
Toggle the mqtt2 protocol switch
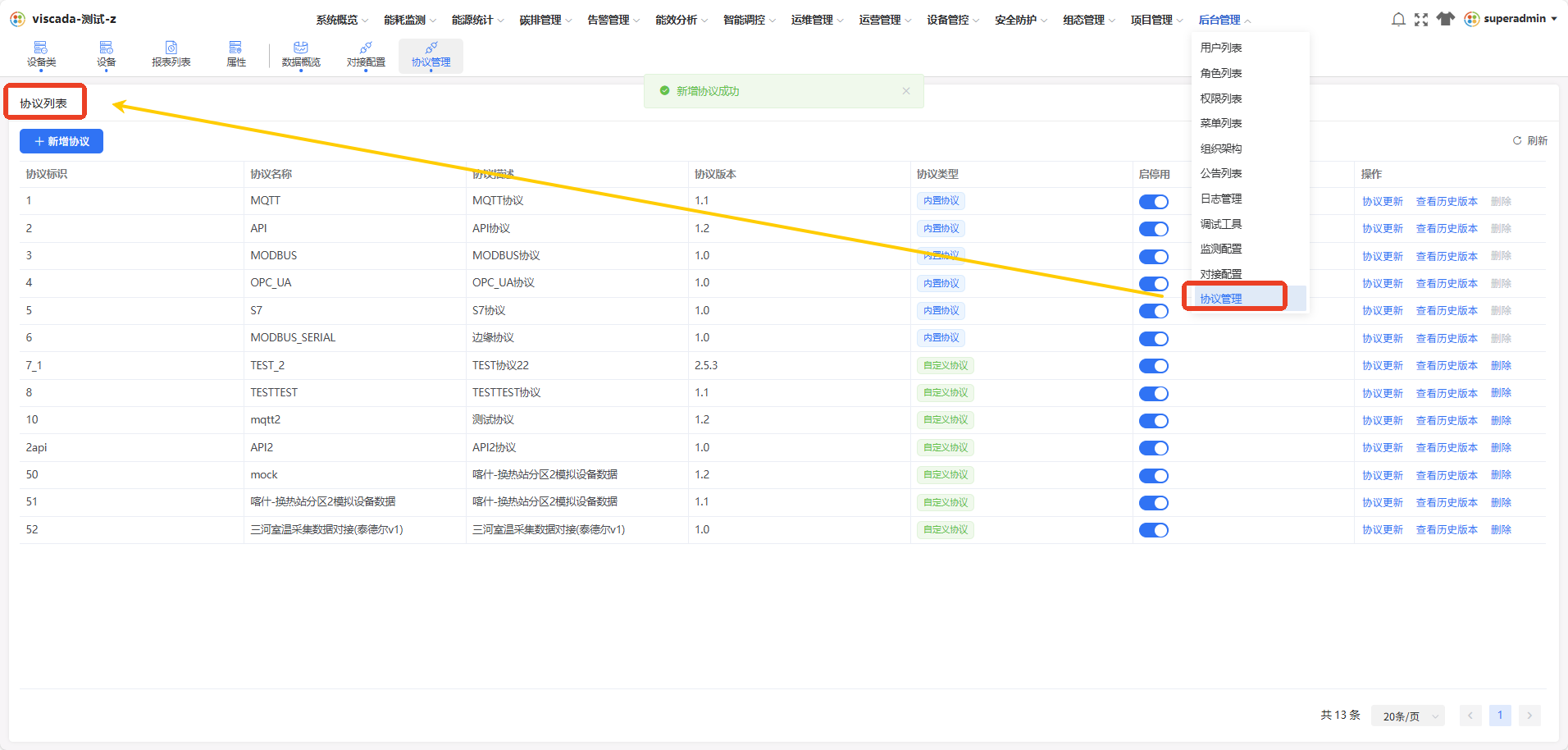[1153, 421]
